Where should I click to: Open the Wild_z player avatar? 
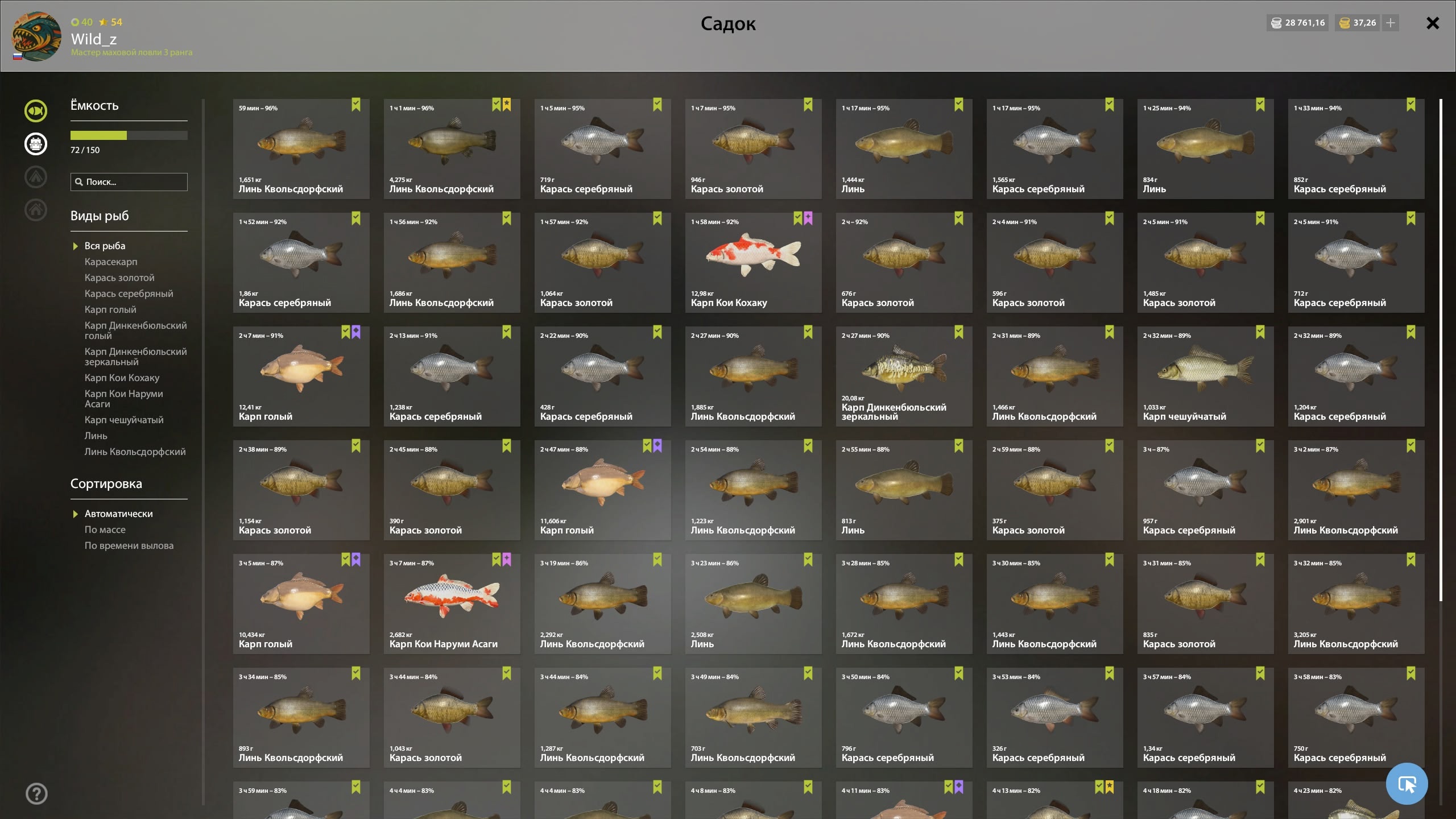tap(36, 36)
